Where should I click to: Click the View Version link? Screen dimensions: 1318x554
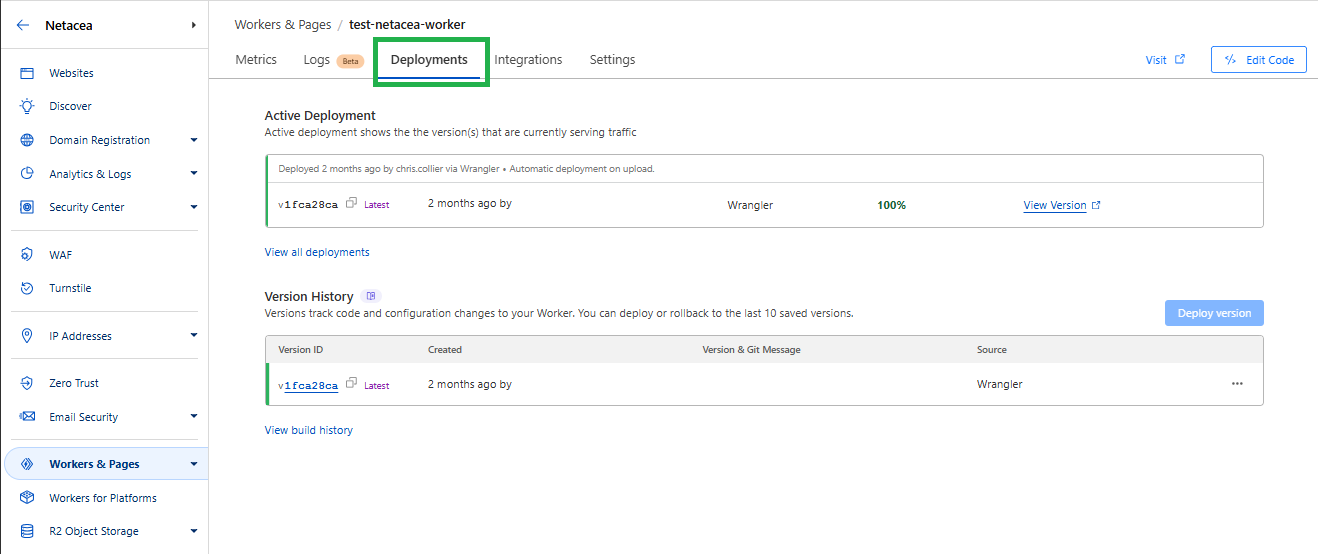tap(1055, 205)
